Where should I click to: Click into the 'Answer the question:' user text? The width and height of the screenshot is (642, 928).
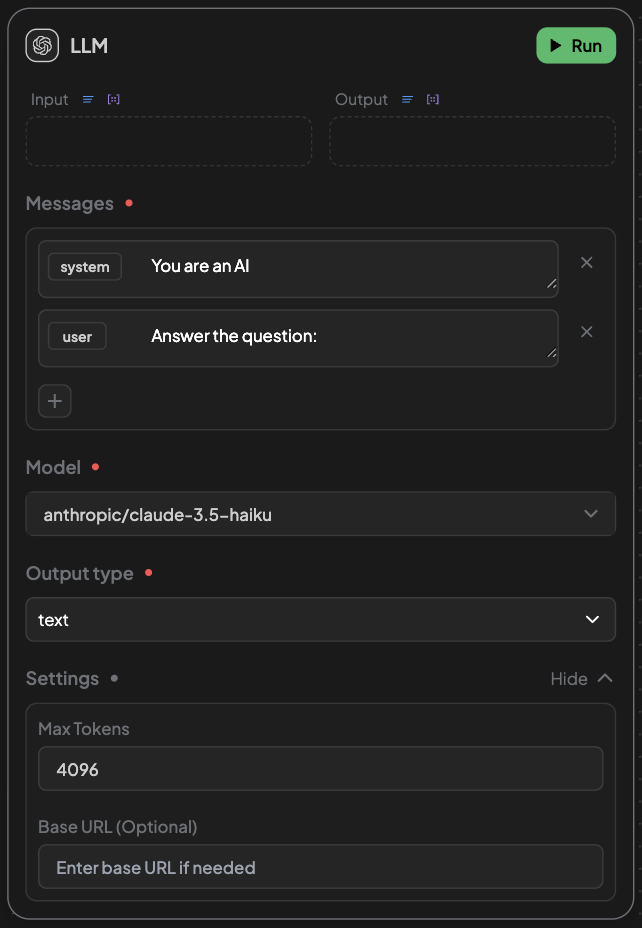tap(234, 336)
